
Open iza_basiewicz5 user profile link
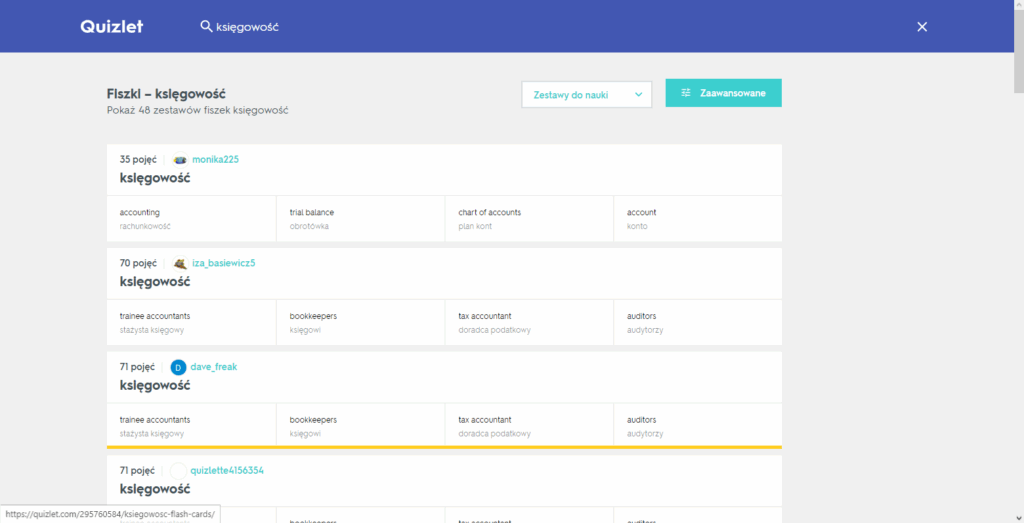(x=223, y=264)
